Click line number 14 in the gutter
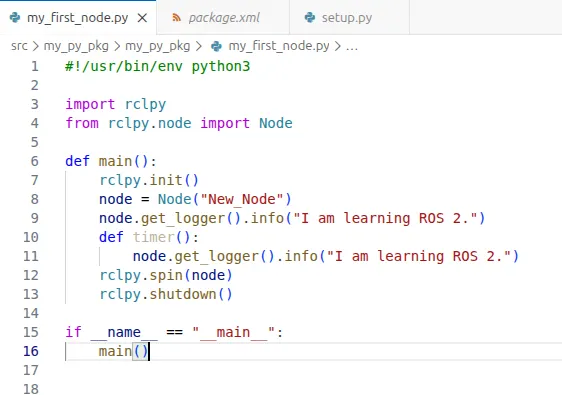 31,313
